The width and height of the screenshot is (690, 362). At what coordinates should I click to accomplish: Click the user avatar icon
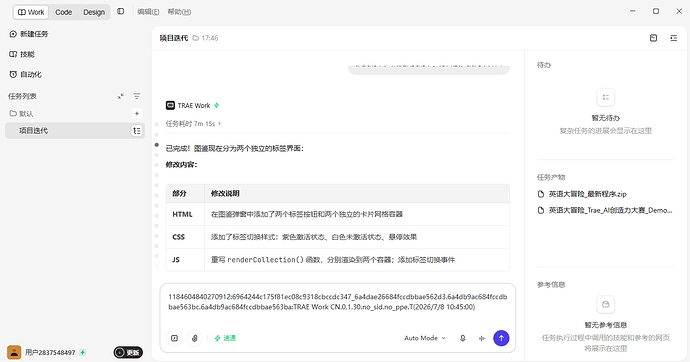click(14, 352)
